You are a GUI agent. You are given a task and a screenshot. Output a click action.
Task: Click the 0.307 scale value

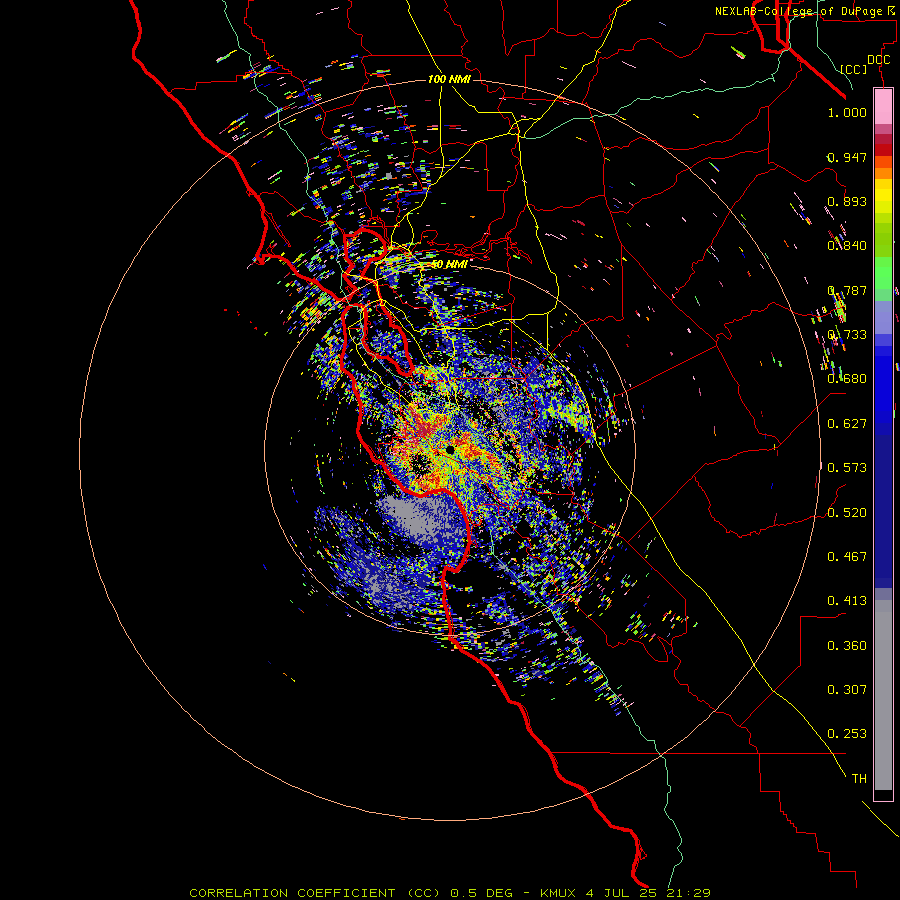(847, 690)
